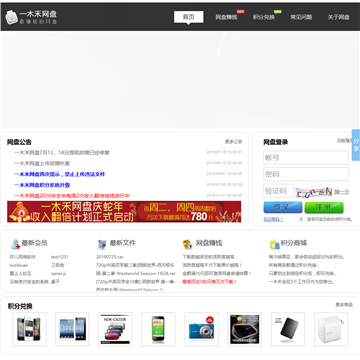Screen dimensions: 360x360
Task: Select the HDR-CX camcorder product thumbnail
Action: click(115, 329)
